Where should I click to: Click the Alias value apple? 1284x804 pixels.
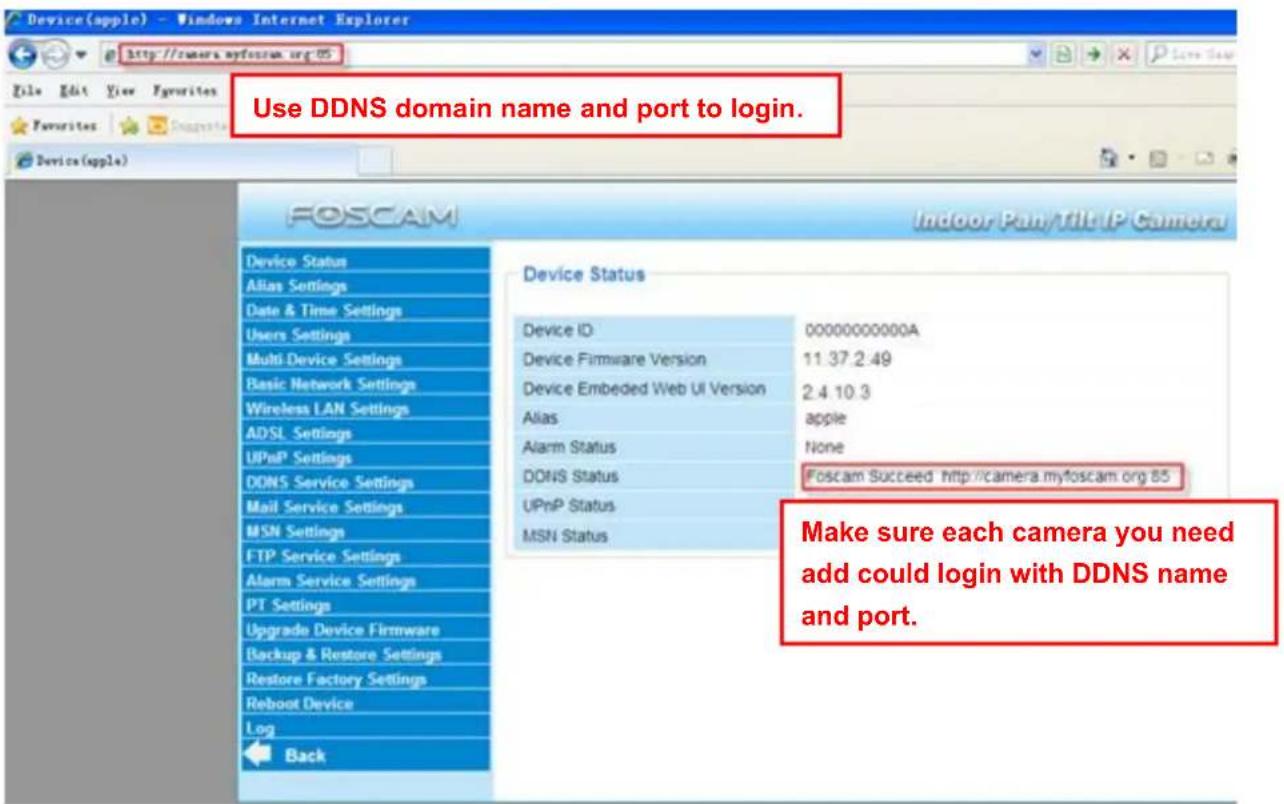[825, 417]
